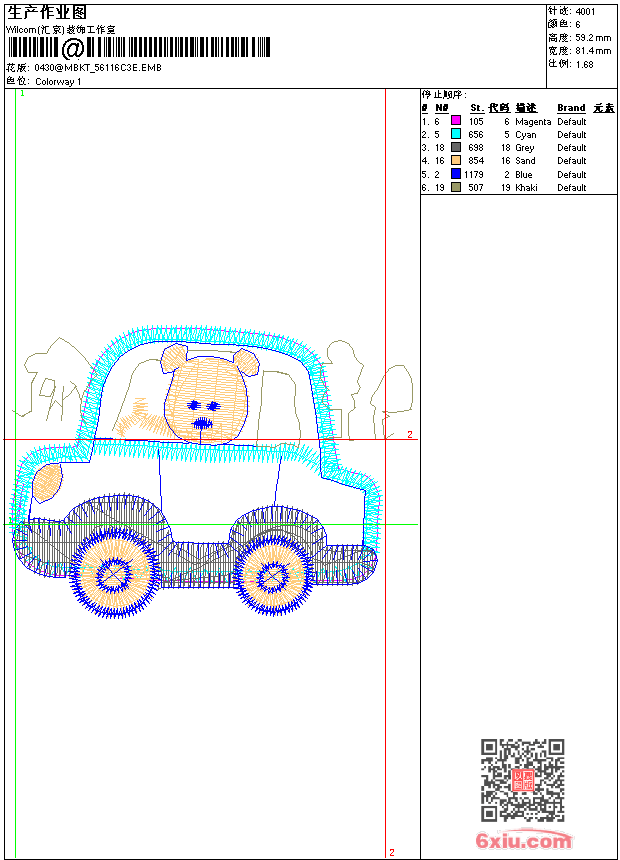
Task: Click the 'Khaki' description text
Action: [526, 188]
